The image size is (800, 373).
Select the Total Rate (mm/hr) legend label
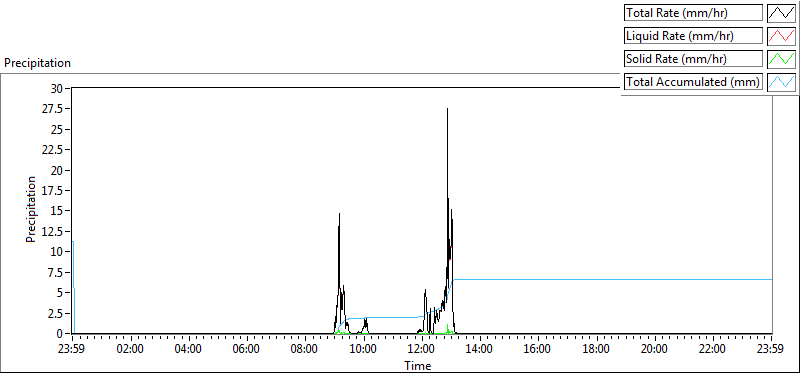693,13
